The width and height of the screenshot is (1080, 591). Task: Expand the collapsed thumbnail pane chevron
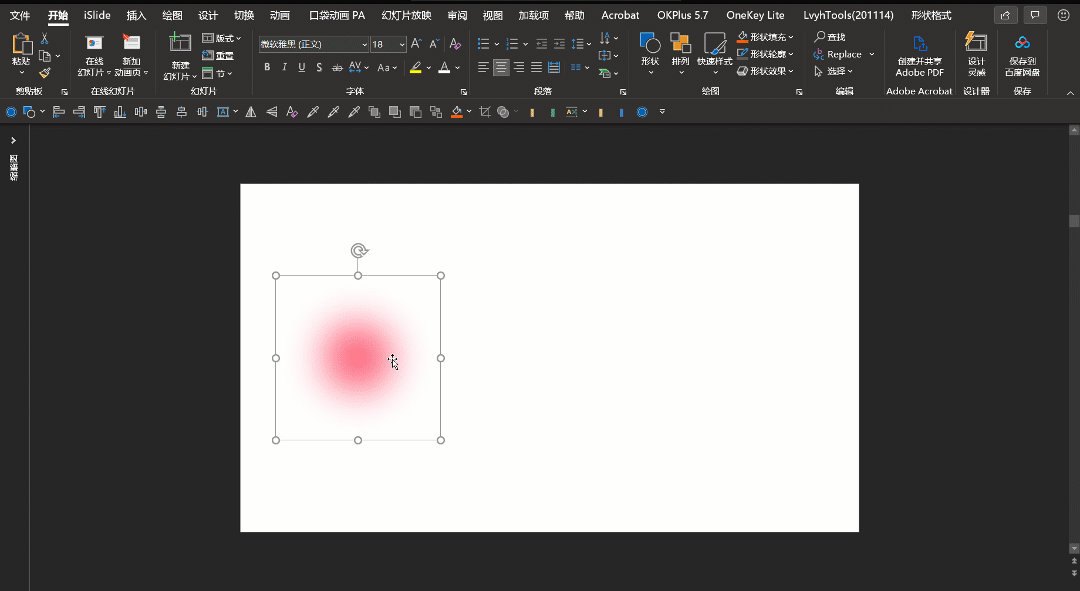tap(13, 141)
